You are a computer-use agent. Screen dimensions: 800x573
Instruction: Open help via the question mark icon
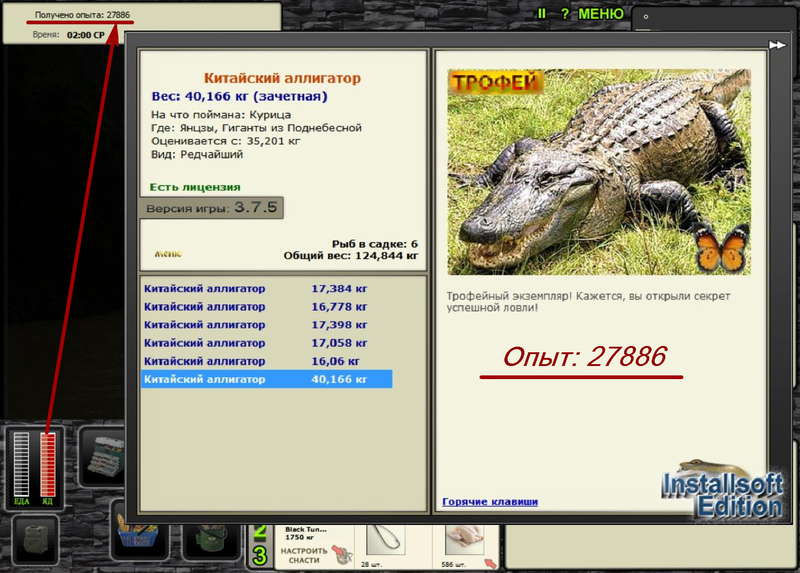click(x=565, y=14)
